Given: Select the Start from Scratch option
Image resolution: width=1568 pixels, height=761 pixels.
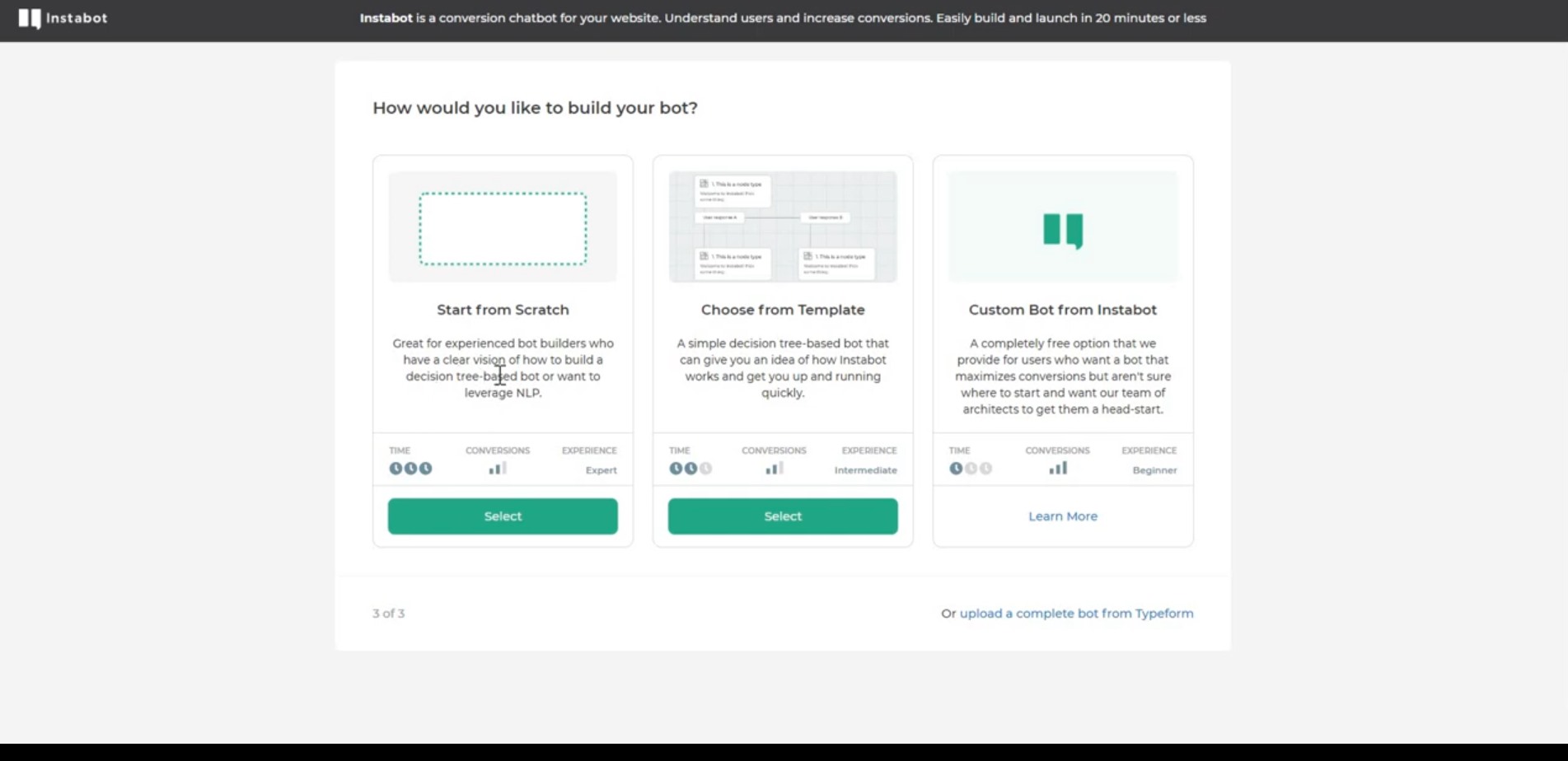Looking at the screenshot, I should [503, 516].
